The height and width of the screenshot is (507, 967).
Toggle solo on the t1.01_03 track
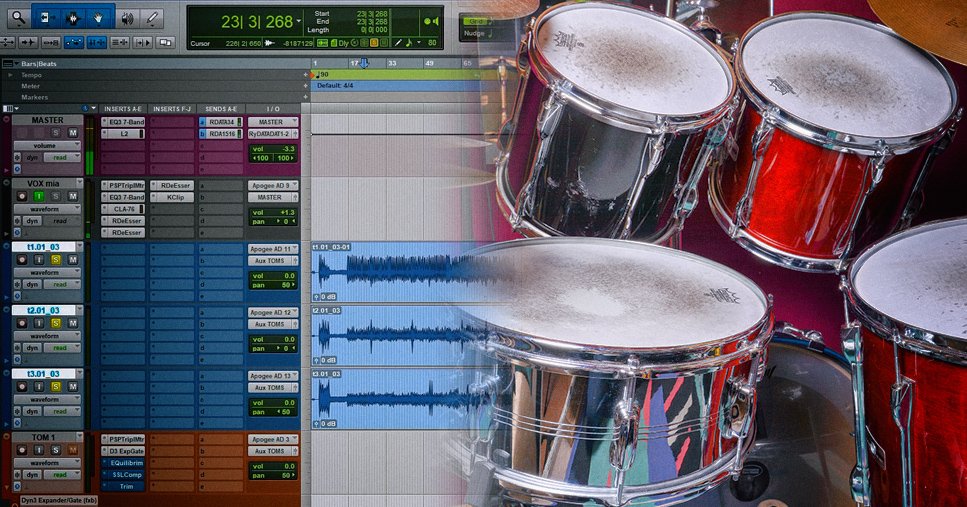click(56, 260)
